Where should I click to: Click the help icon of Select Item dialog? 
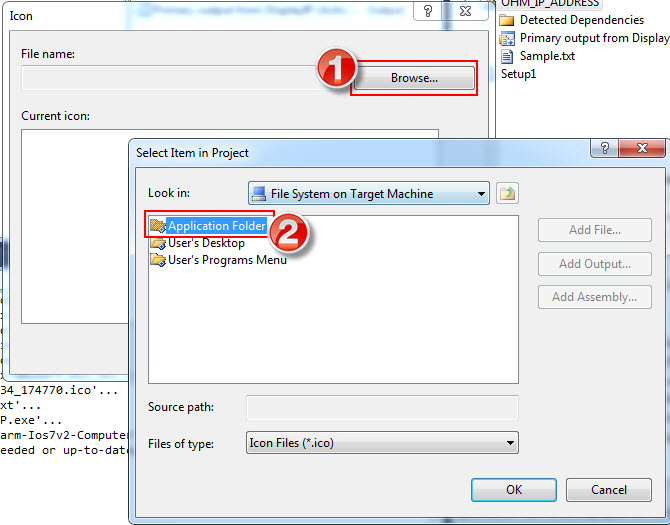(605, 148)
